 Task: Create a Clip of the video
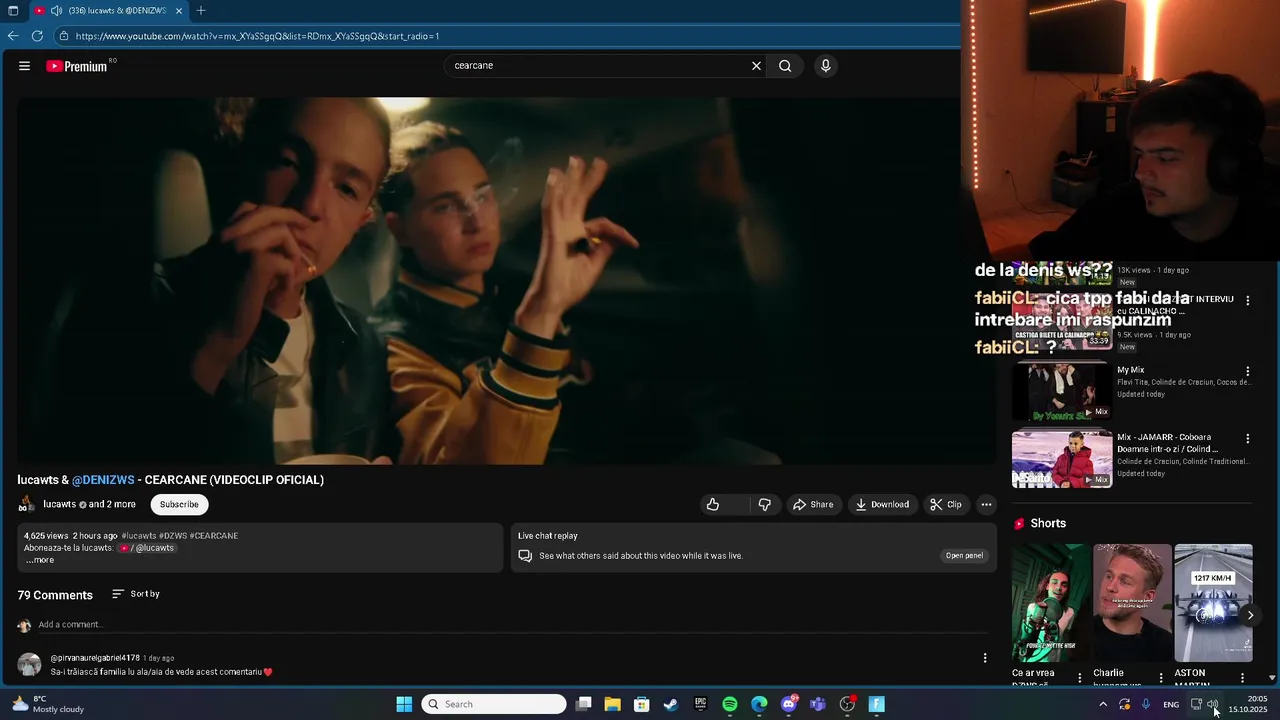click(946, 505)
